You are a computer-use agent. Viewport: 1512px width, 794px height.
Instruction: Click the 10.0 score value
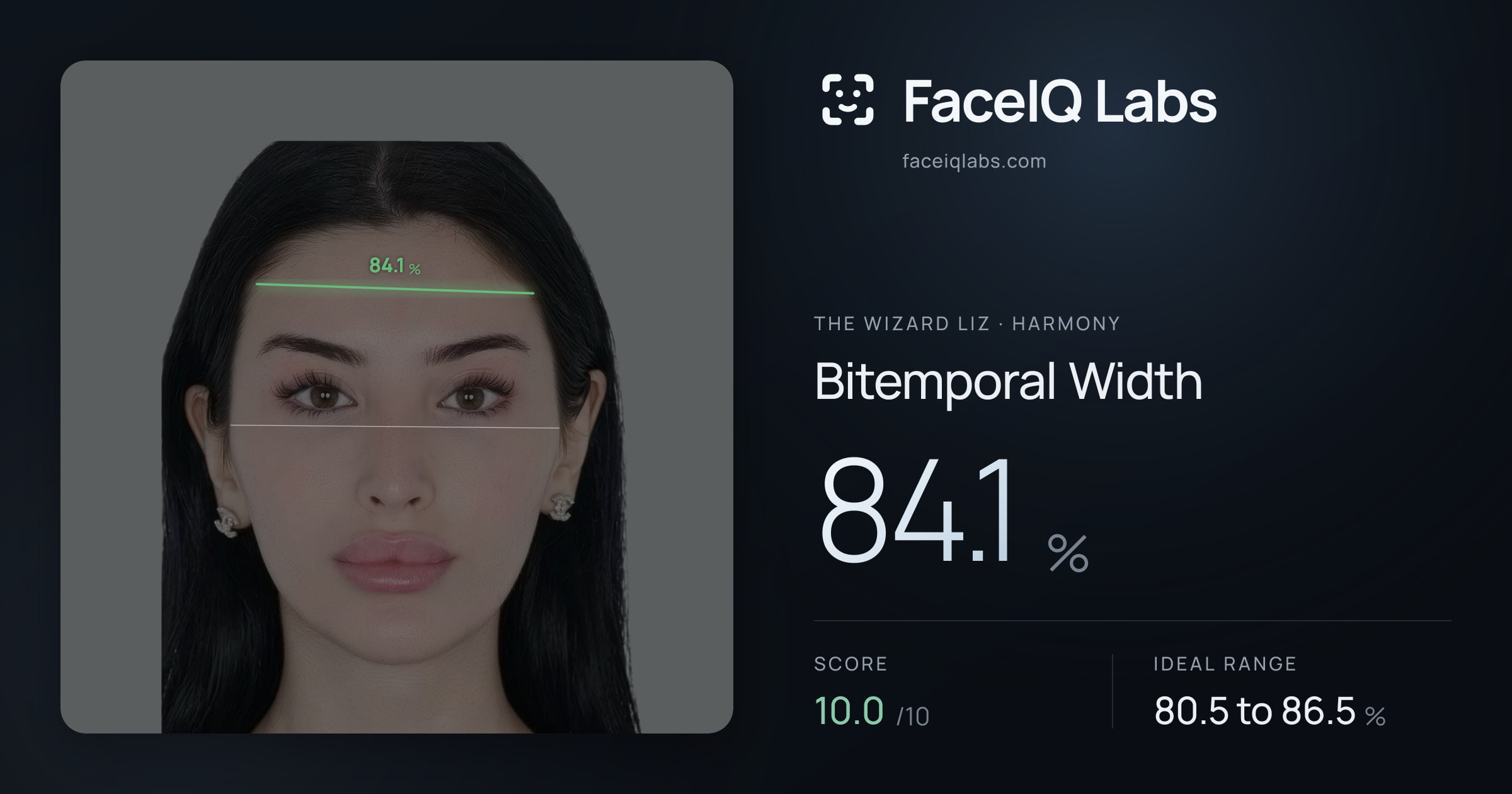click(x=849, y=711)
